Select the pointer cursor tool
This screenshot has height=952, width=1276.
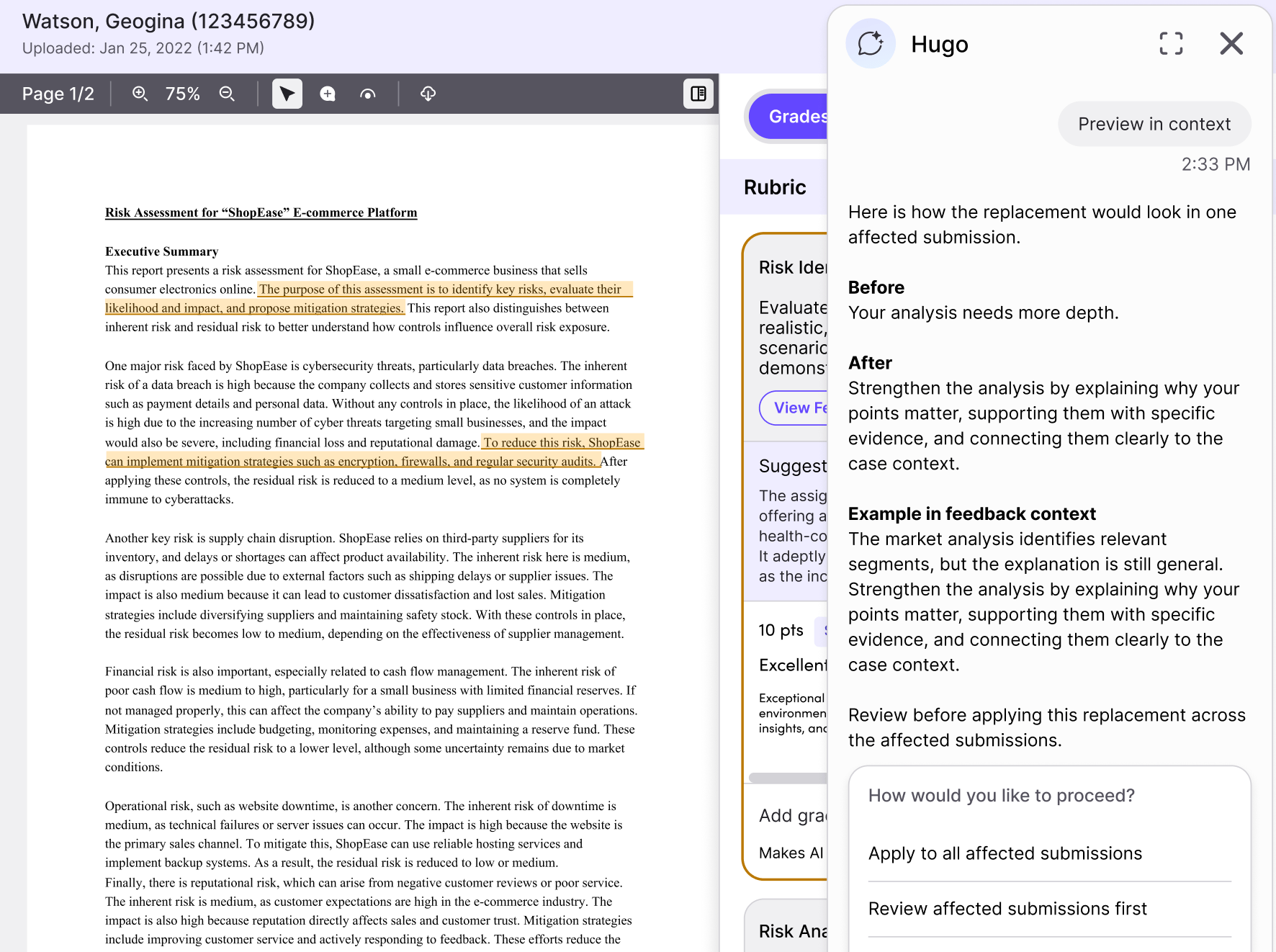[x=287, y=94]
